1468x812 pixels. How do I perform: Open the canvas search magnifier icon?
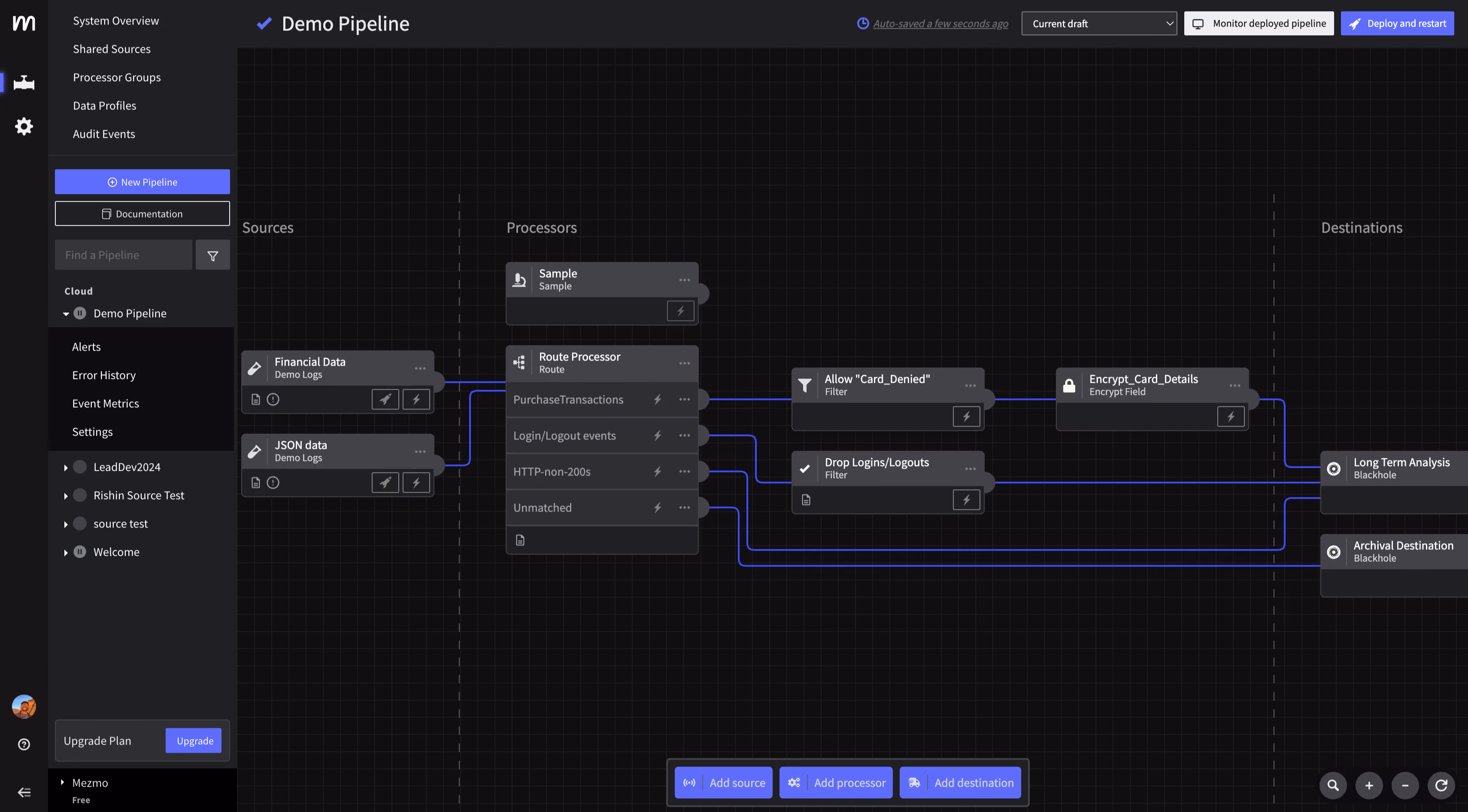click(1333, 785)
